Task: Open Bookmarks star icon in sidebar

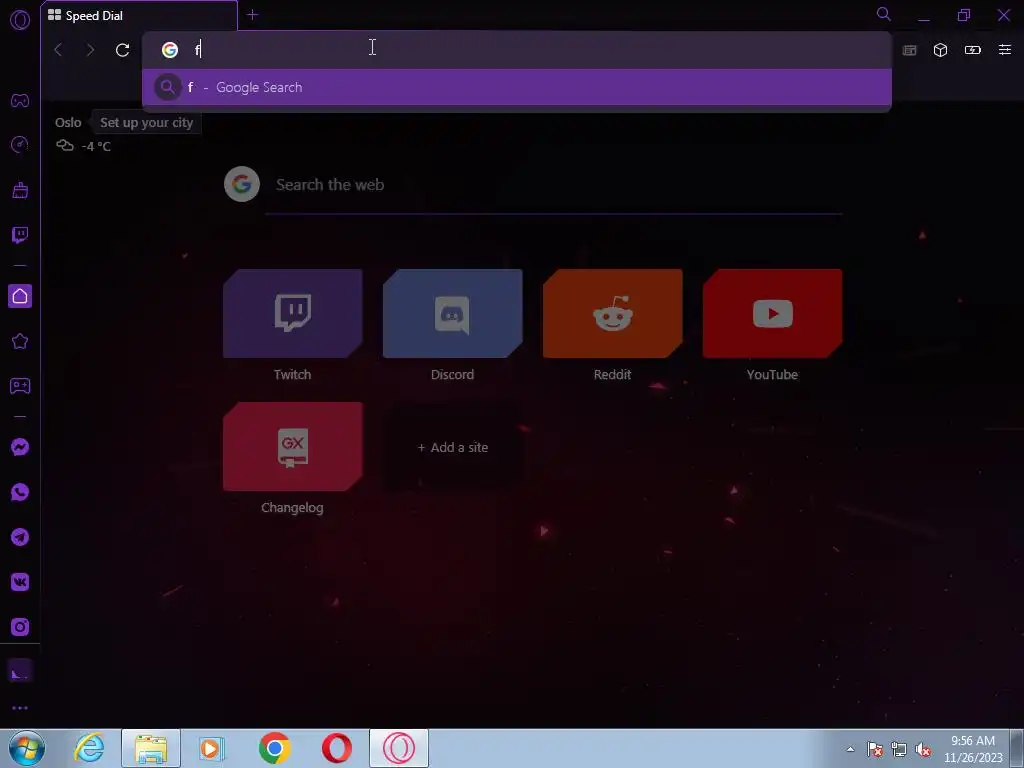Action: [20, 341]
